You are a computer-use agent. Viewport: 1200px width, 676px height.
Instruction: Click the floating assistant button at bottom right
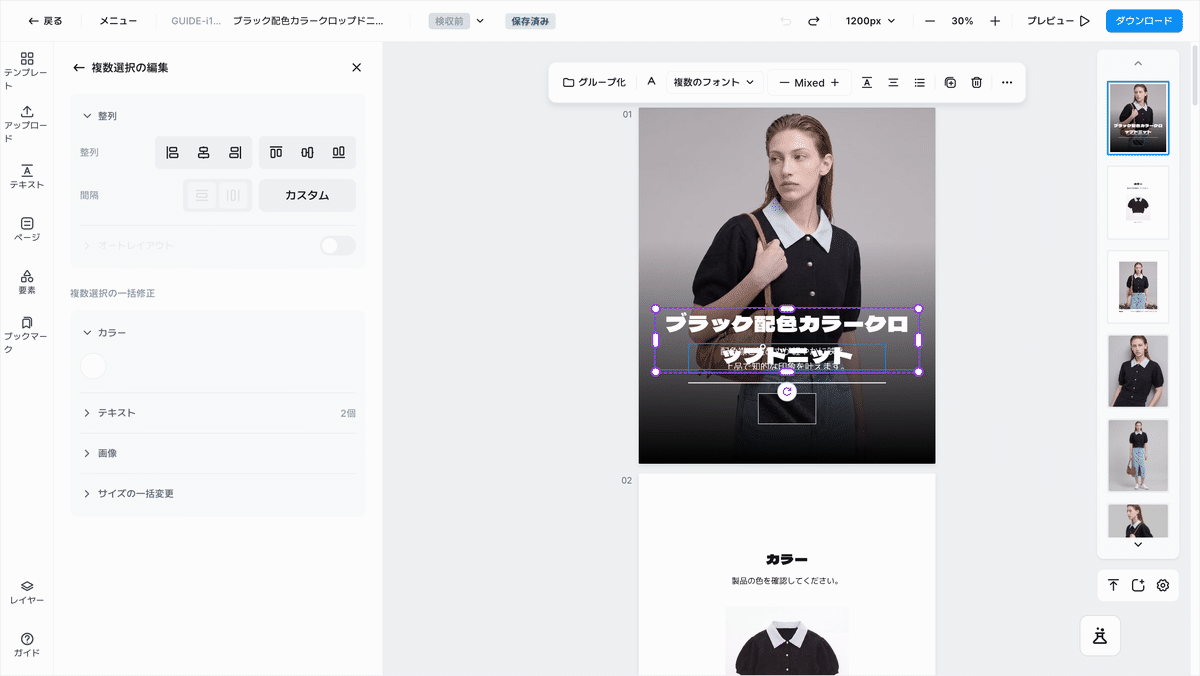click(1100, 635)
